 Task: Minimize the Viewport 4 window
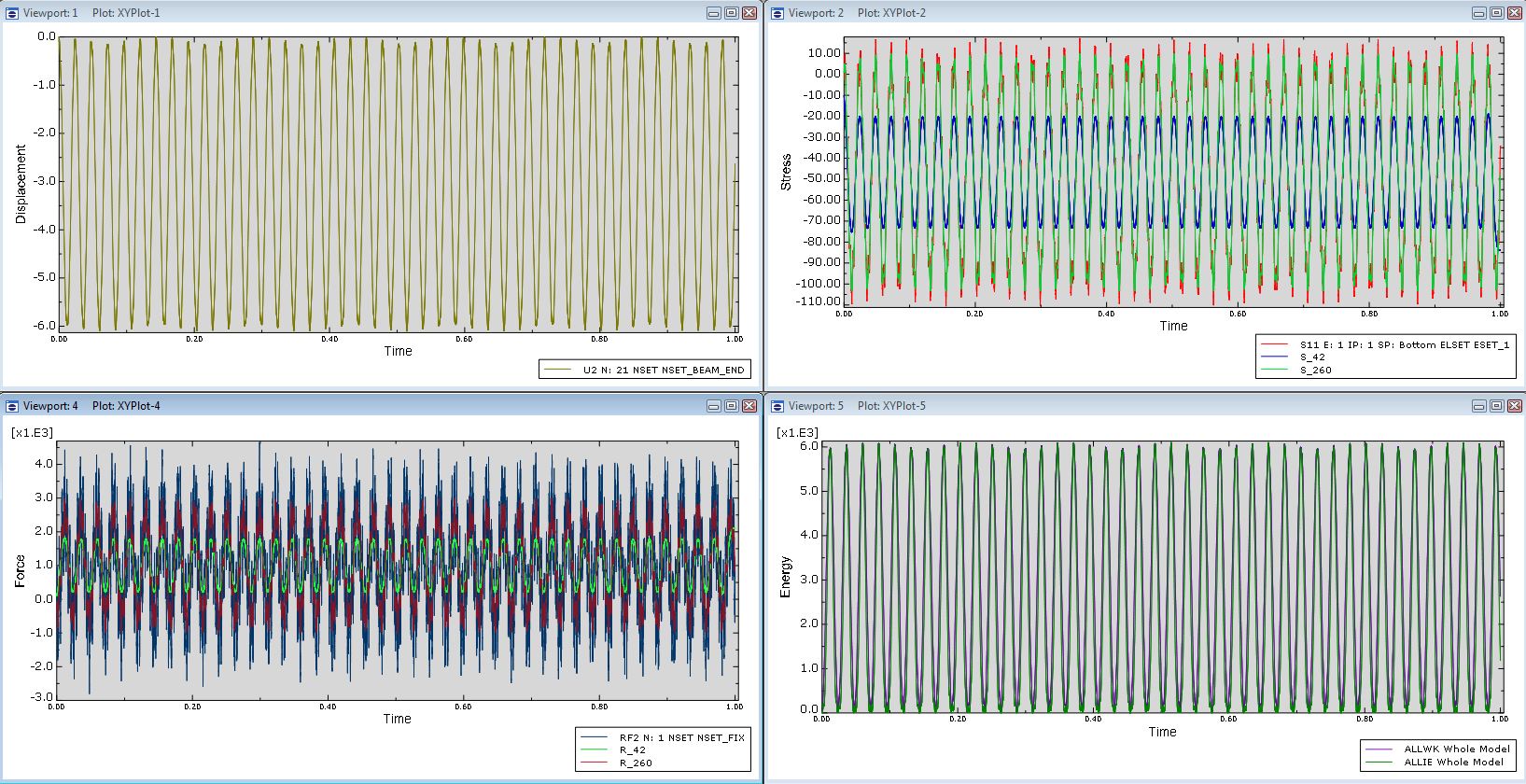(714, 406)
